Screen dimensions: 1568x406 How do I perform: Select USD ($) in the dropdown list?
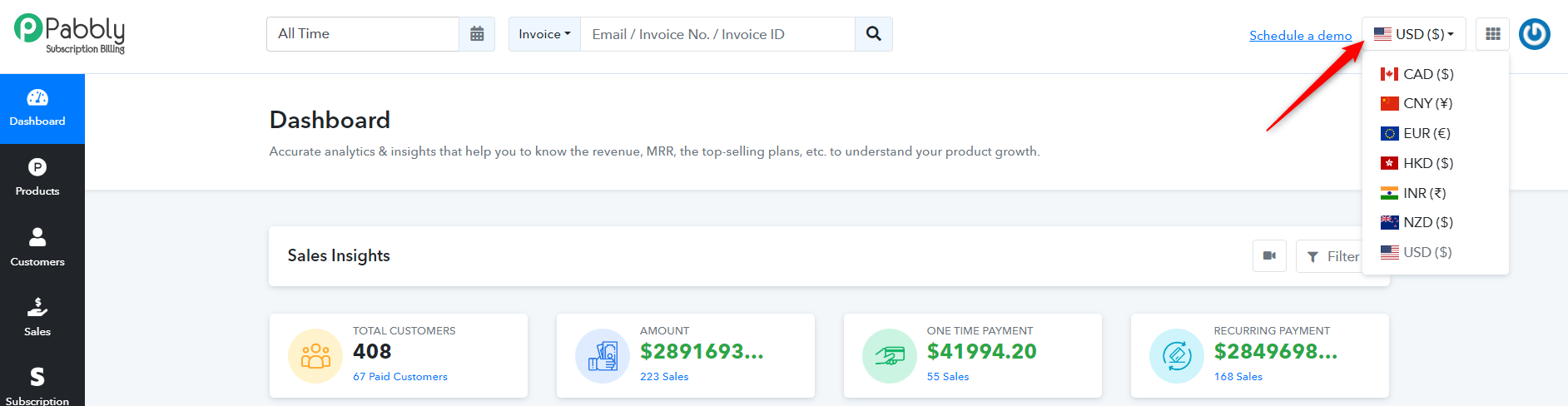coord(1435,252)
